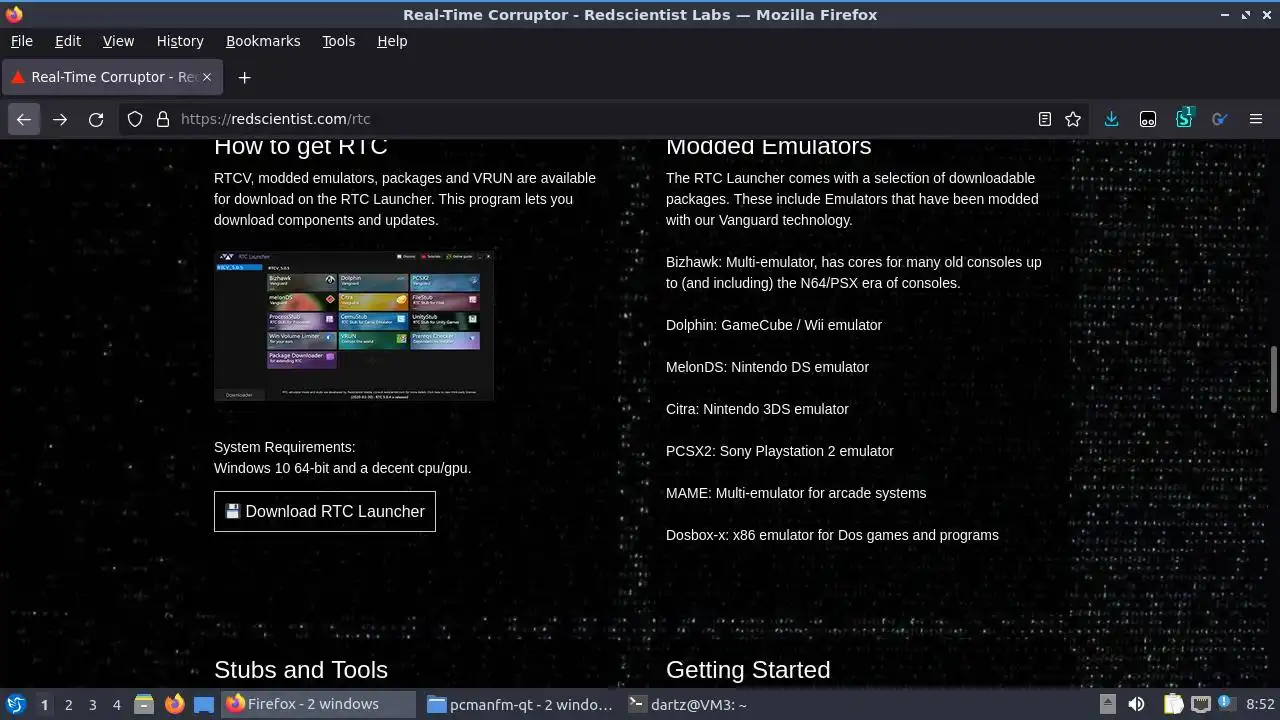Click the page vertical scrollbar thumb
The image size is (1280, 720).
(1273, 379)
